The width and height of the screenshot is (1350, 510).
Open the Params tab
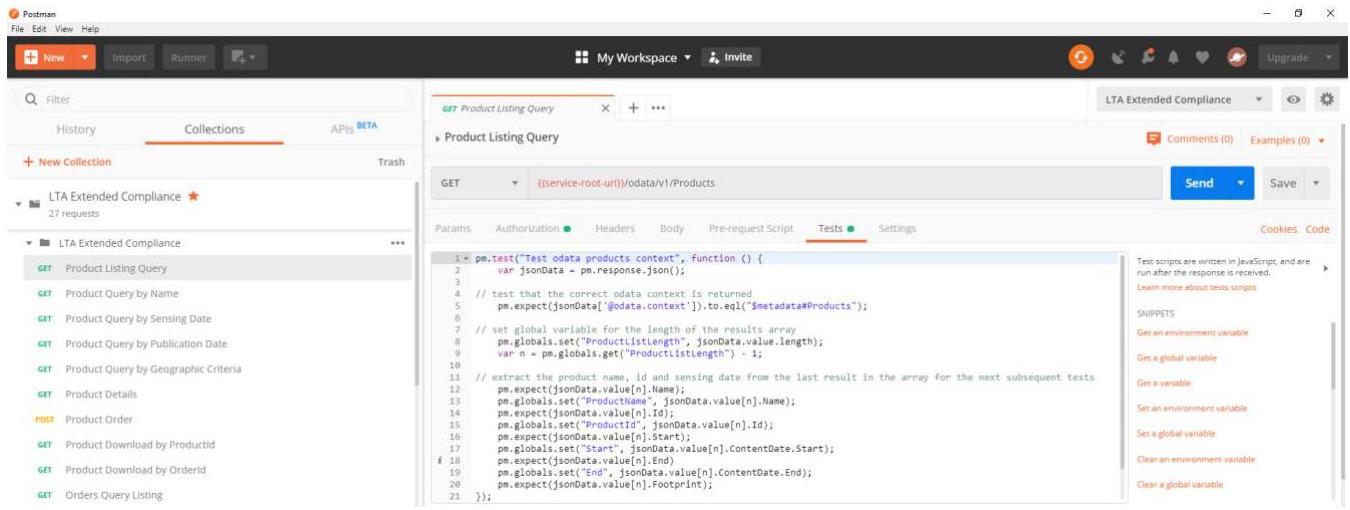[453, 229]
